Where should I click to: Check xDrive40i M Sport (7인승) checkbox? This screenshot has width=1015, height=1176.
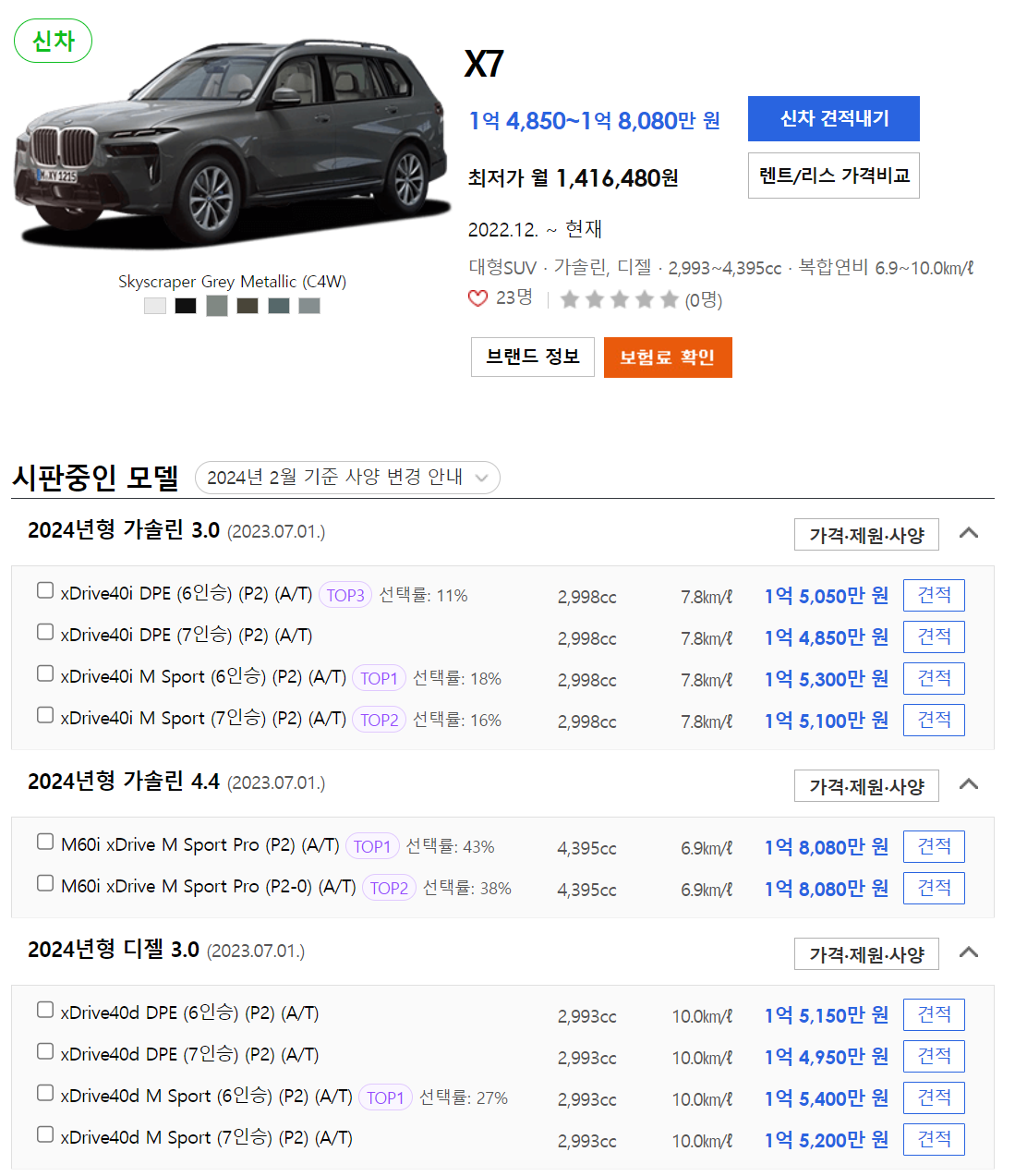[x=45, y=715]
